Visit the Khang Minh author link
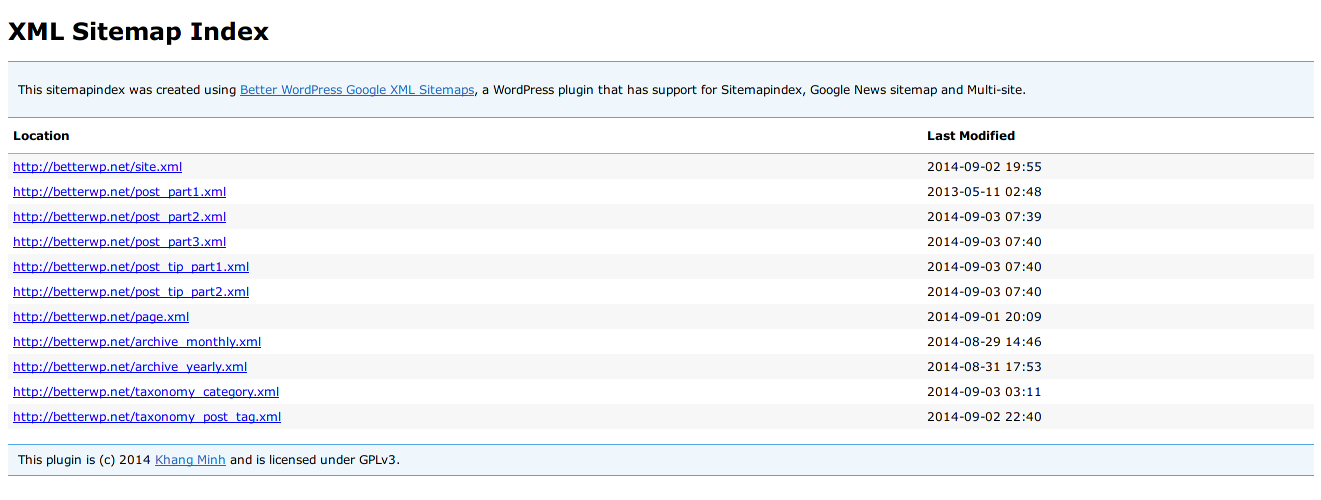The image size is (1321, 500). [x=190, y=460]
